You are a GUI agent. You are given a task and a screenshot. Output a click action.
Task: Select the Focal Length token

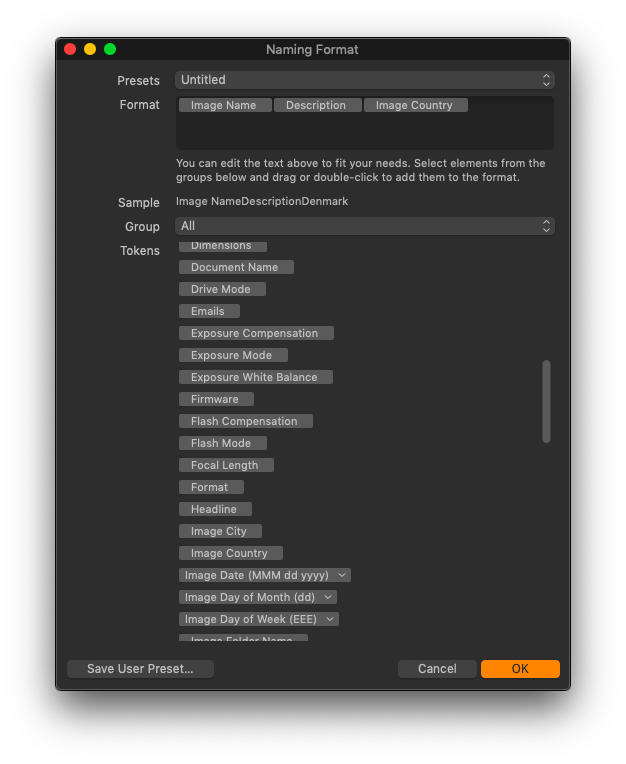[x=226, y=465]
